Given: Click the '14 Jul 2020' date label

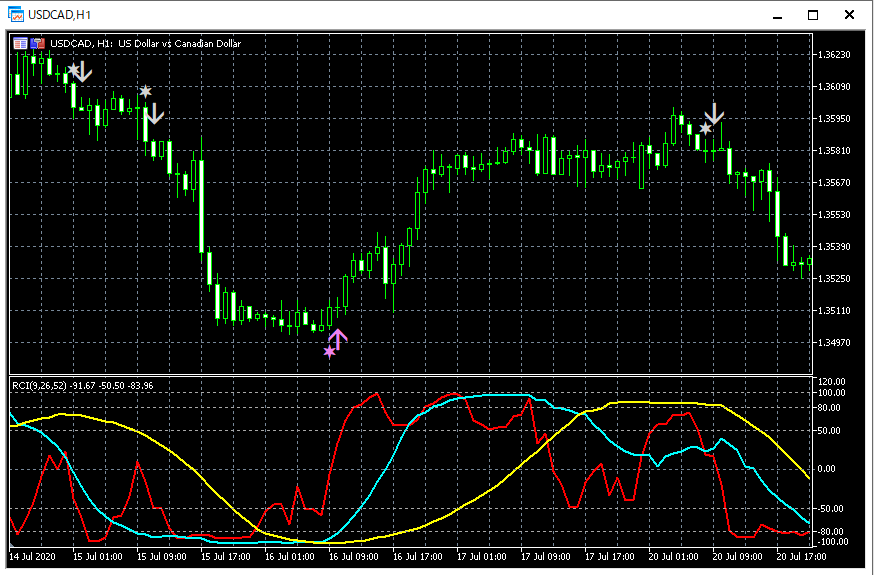Looking at the screenshot, I should pos(32,557).
